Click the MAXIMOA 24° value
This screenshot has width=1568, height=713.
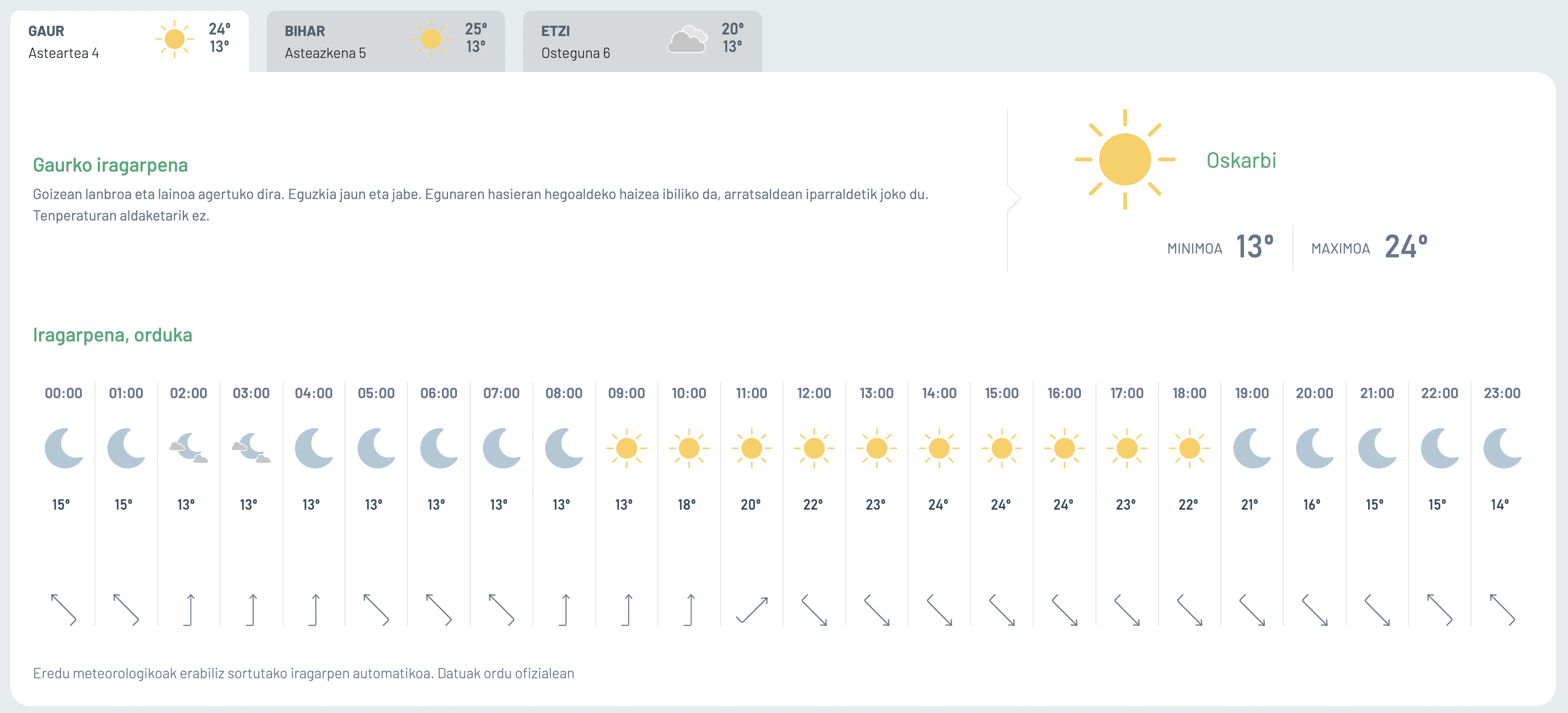point(1406,246)
